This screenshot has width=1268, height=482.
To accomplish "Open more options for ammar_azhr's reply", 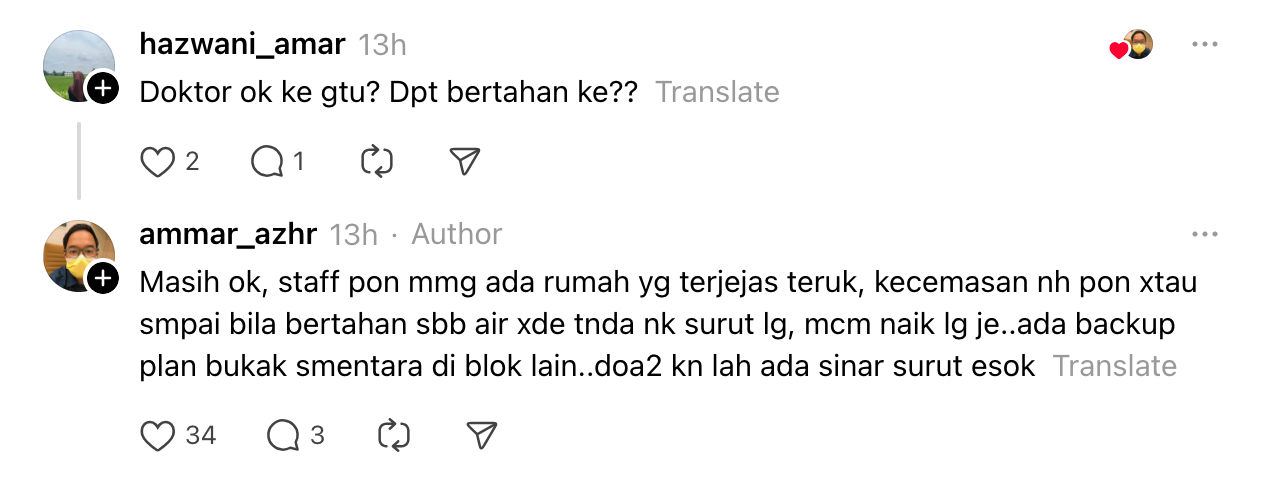I will point(1205,234).
